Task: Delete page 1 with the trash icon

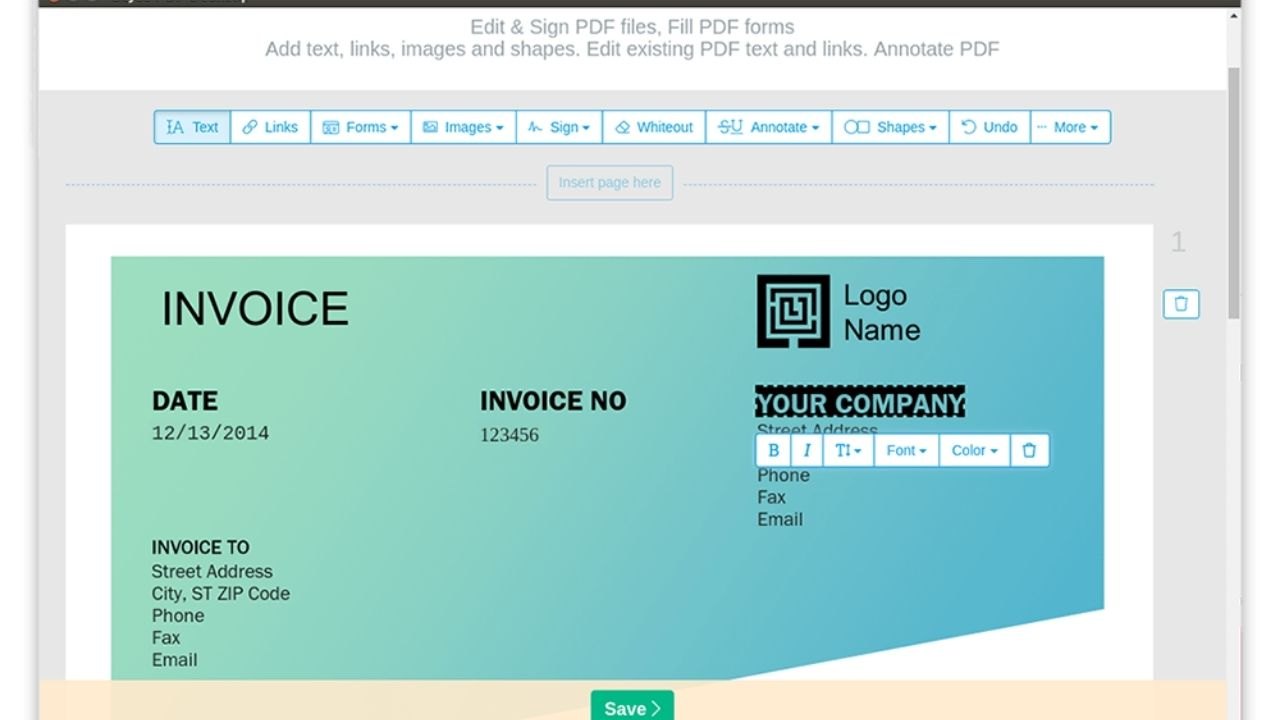Action: point(1181,304)
